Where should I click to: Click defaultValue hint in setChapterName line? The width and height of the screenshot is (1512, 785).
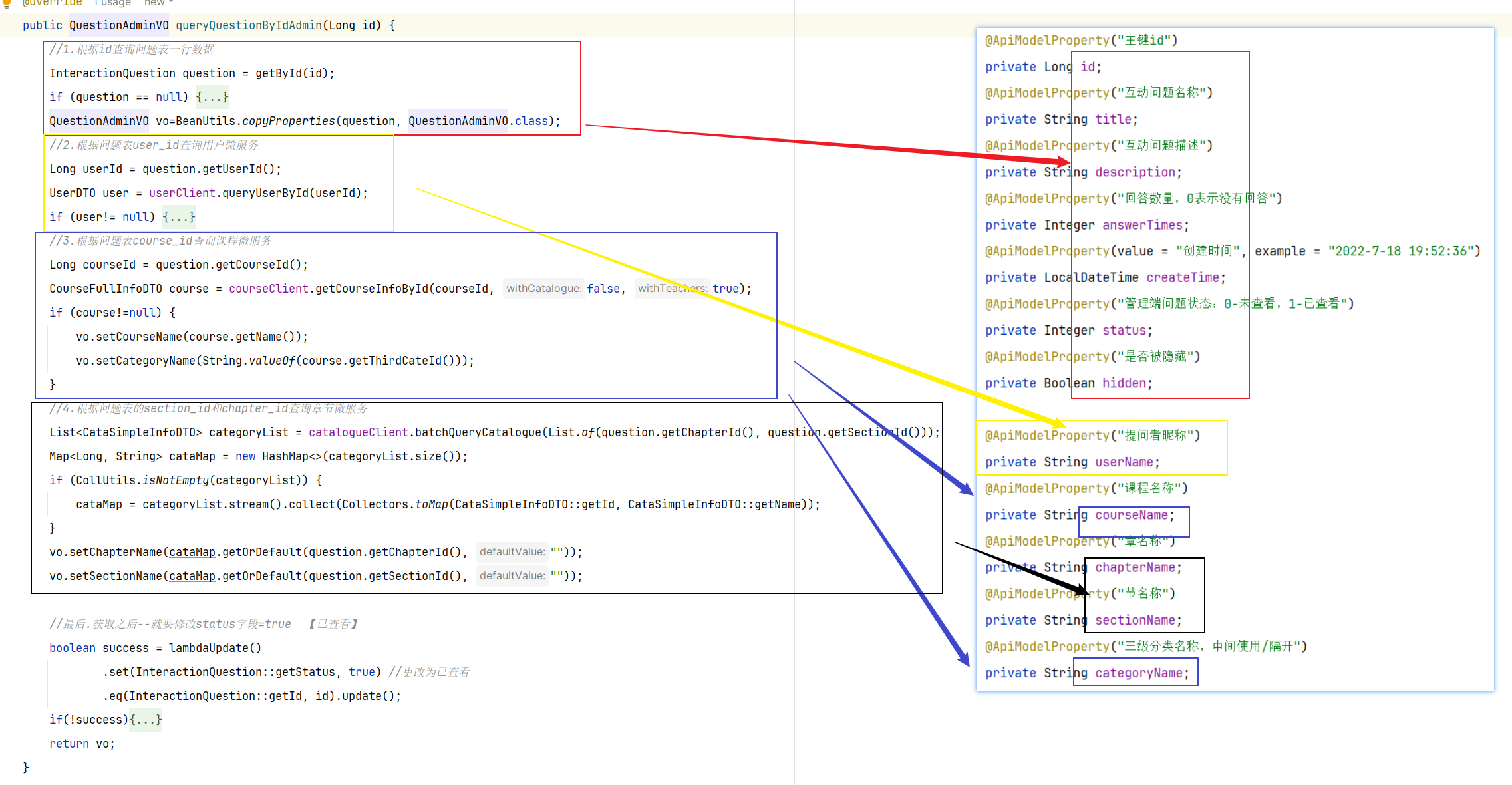[512, 552]
